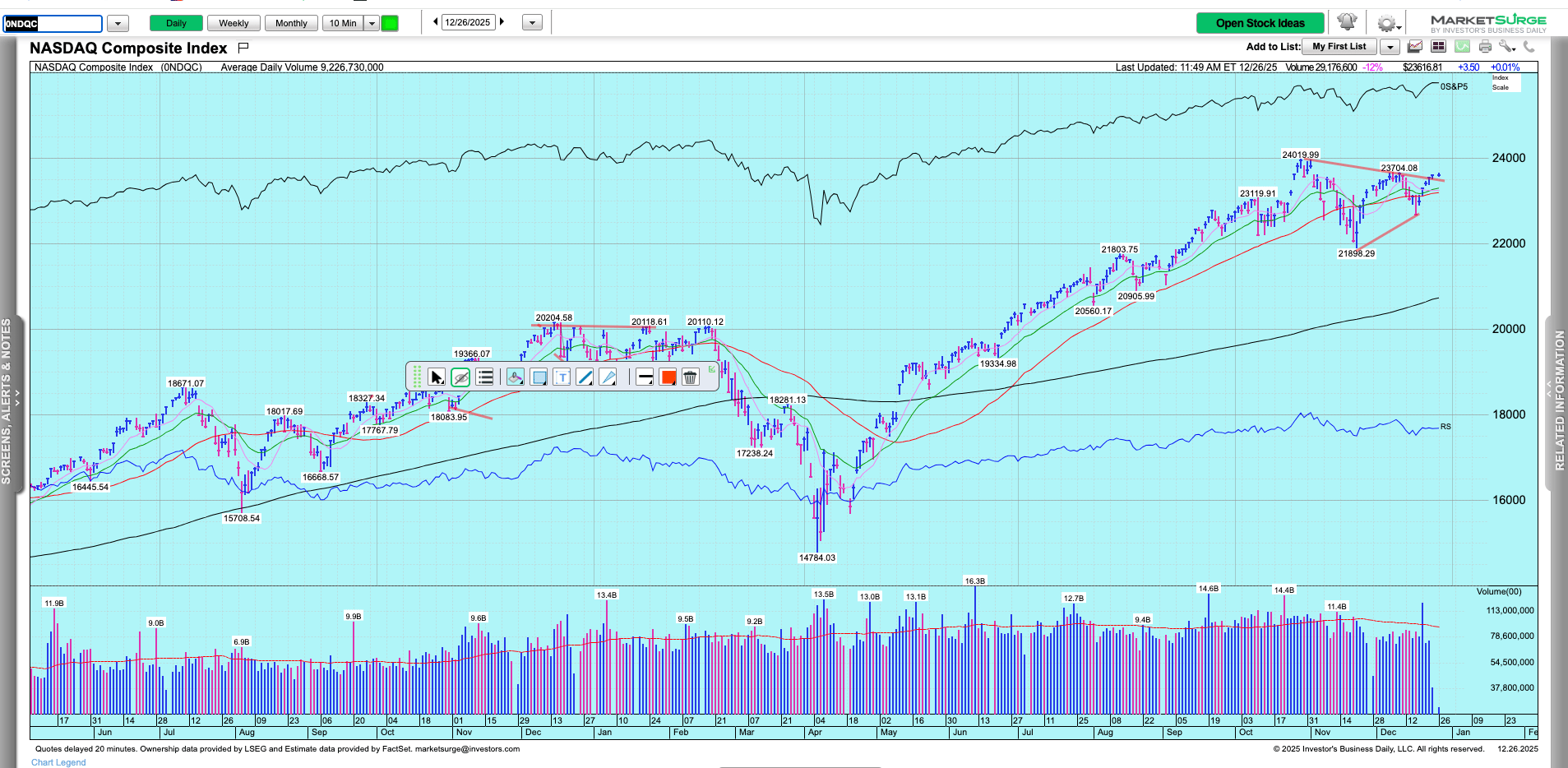Select the paint bucket highlight tool

point(515,377)
